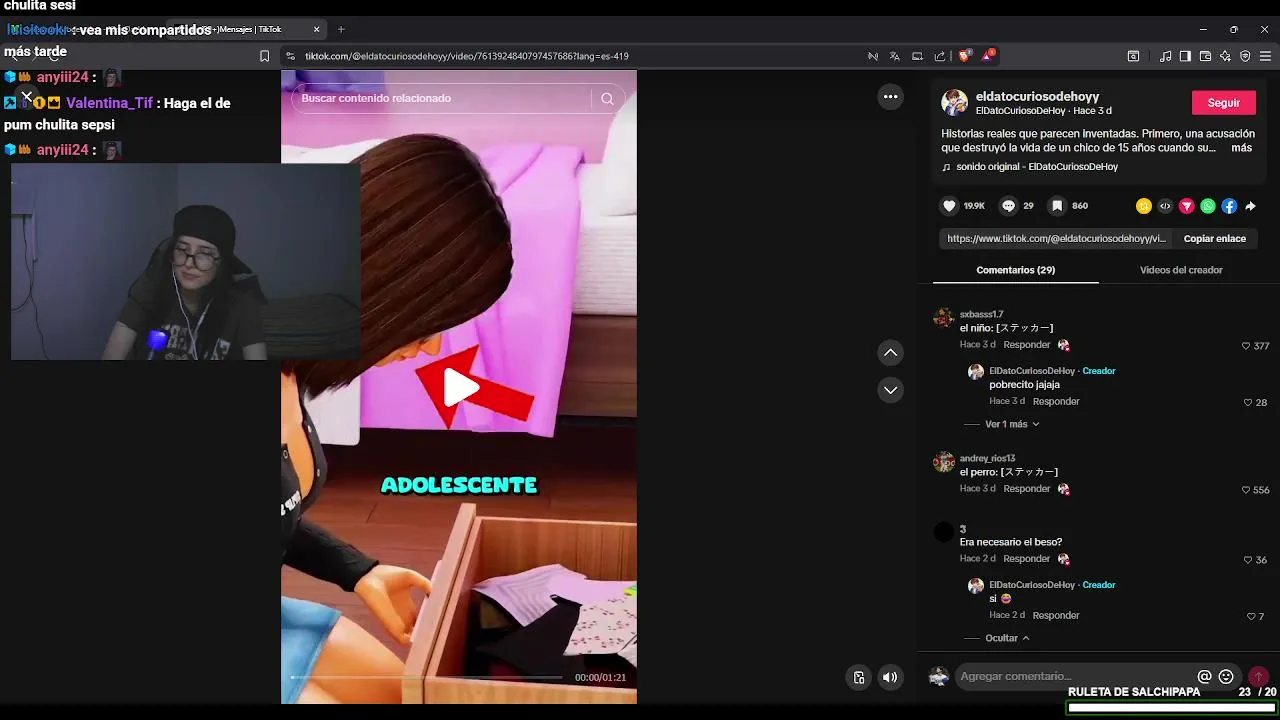1280x720 pixels.
Task: Like the 'Era necesario el beso?' comment
Action: (1248, 560)
